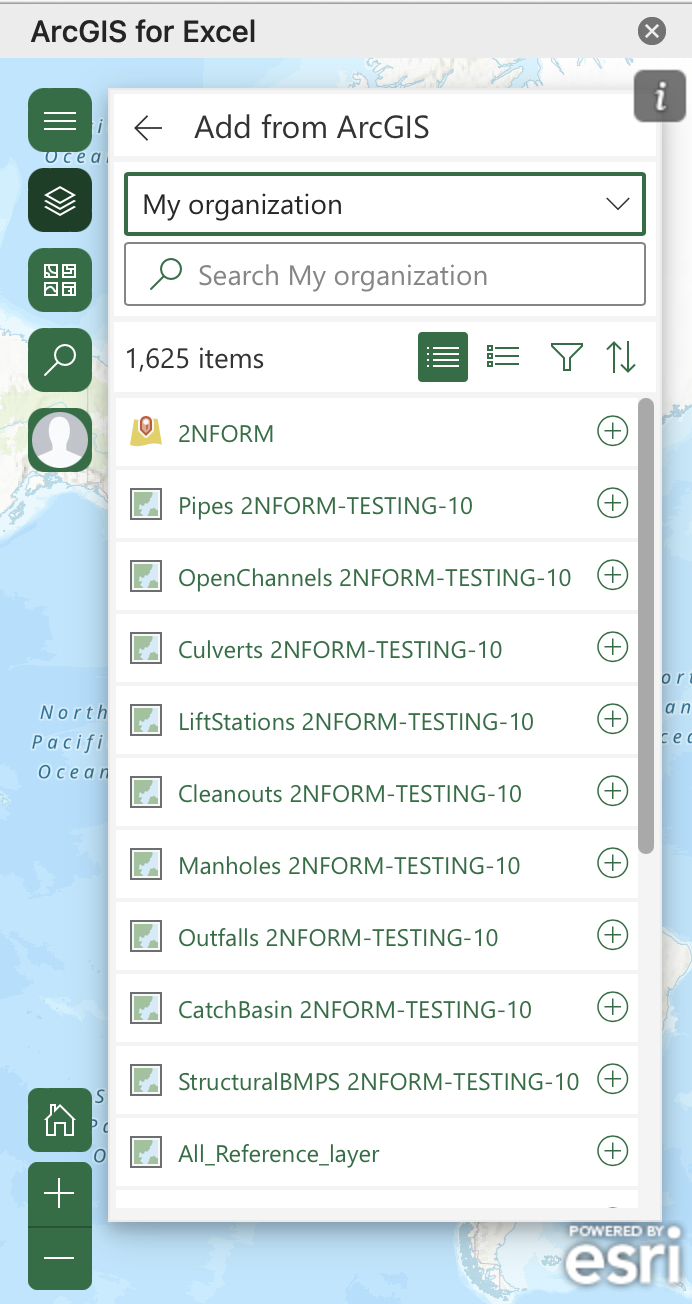Switch to list view layout toggle
692x1304 pixels.
click(442, 356)
